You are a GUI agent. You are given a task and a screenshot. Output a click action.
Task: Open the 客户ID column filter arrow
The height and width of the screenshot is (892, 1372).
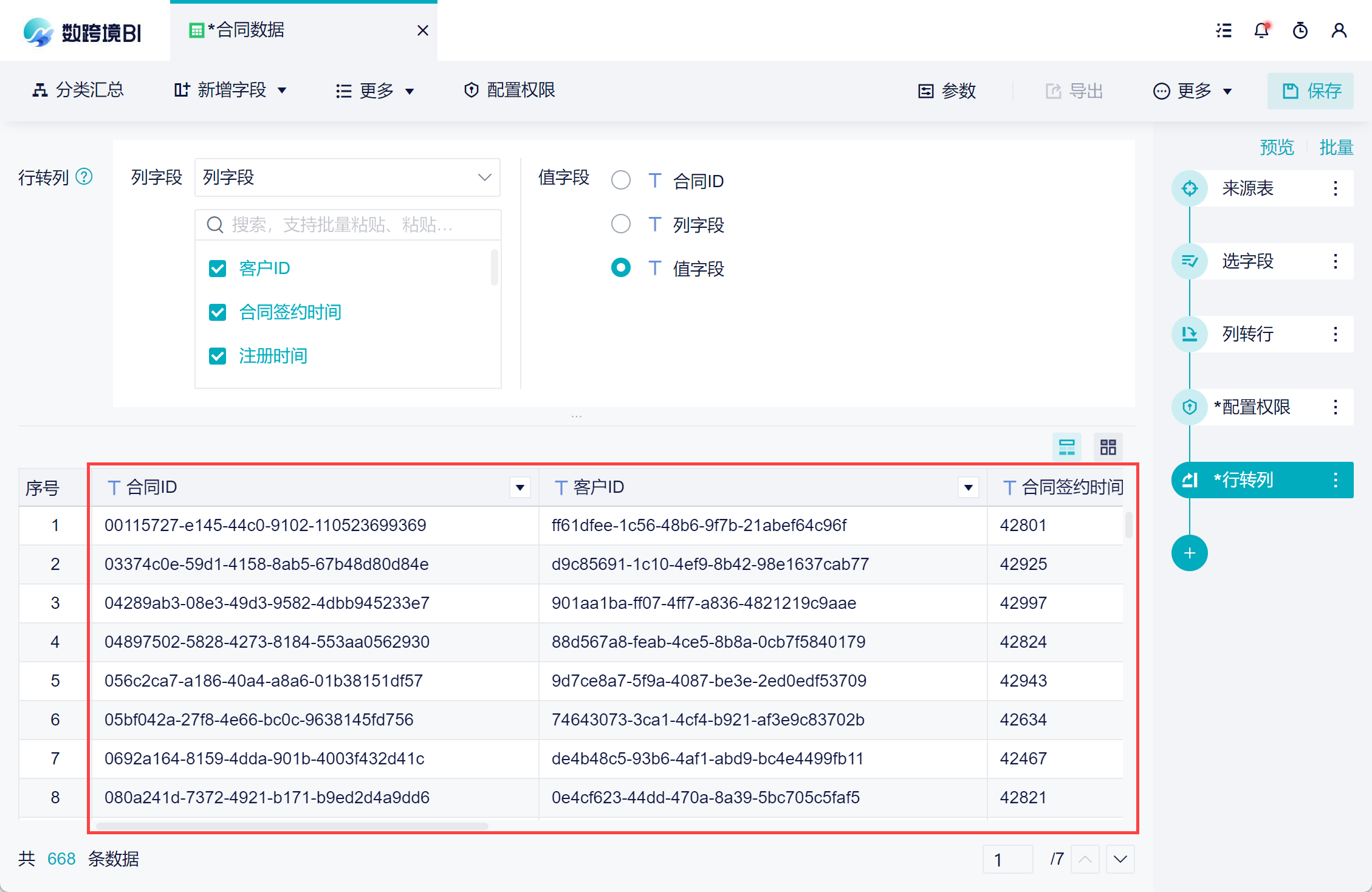point(969,487)
